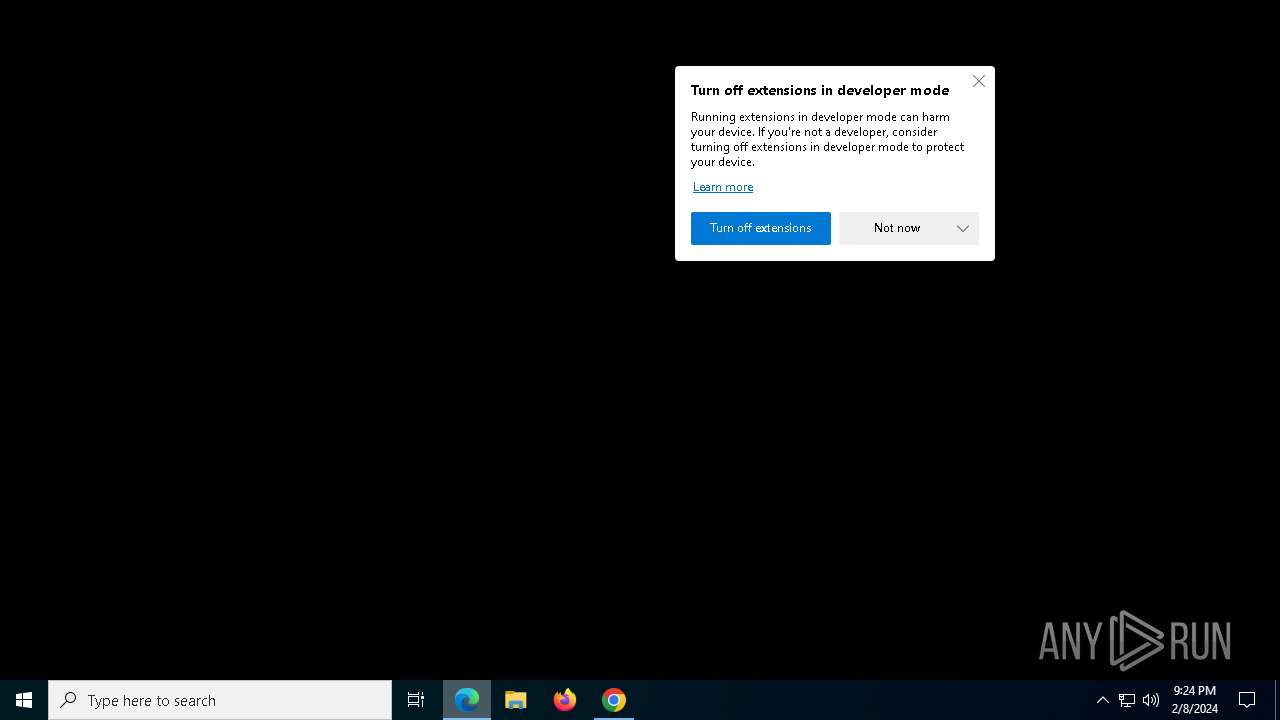Click the Type here to search box
1280x720 pixels.
tap(220, 700)
